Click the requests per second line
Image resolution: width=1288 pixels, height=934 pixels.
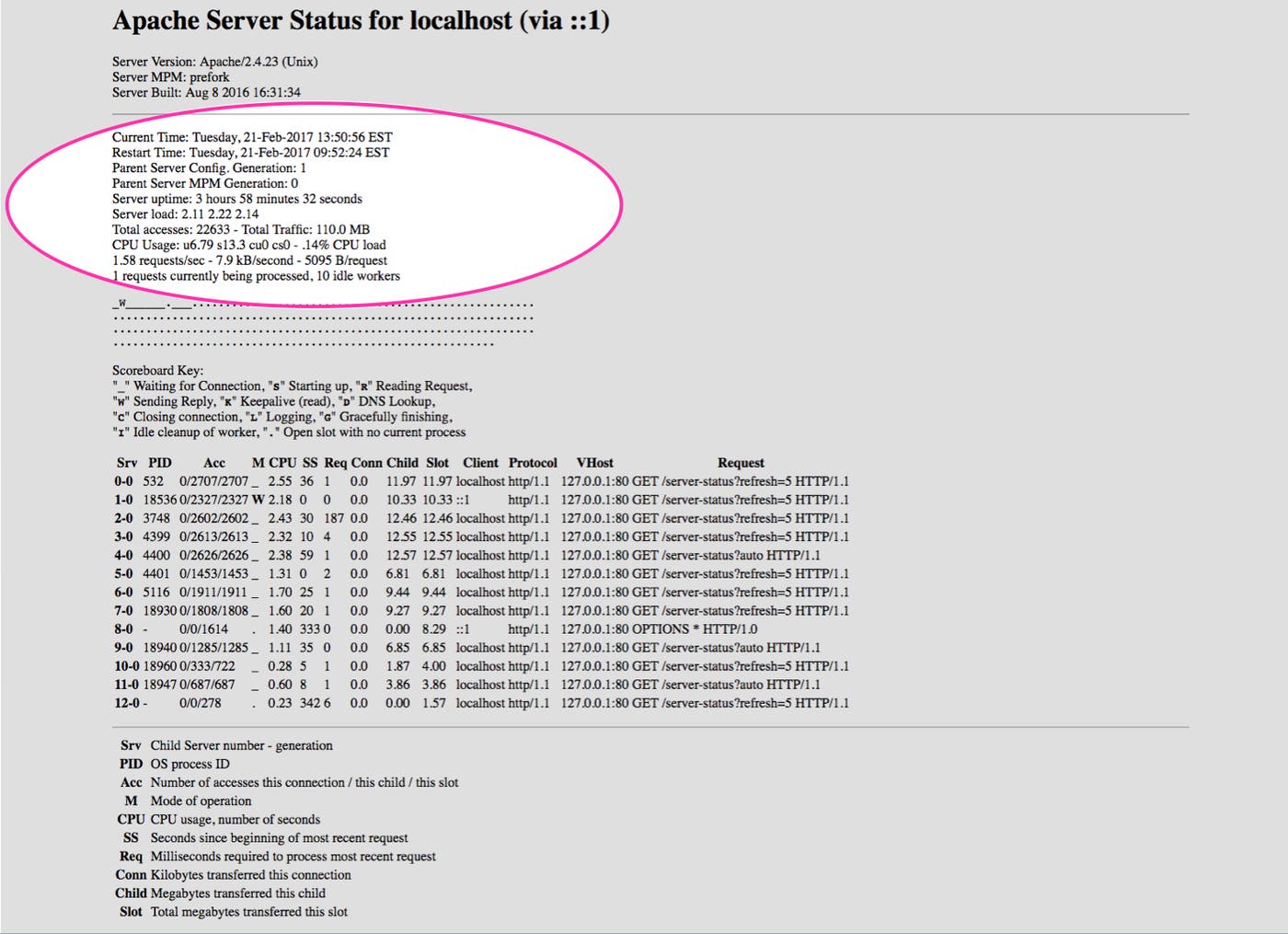(249, 259)
